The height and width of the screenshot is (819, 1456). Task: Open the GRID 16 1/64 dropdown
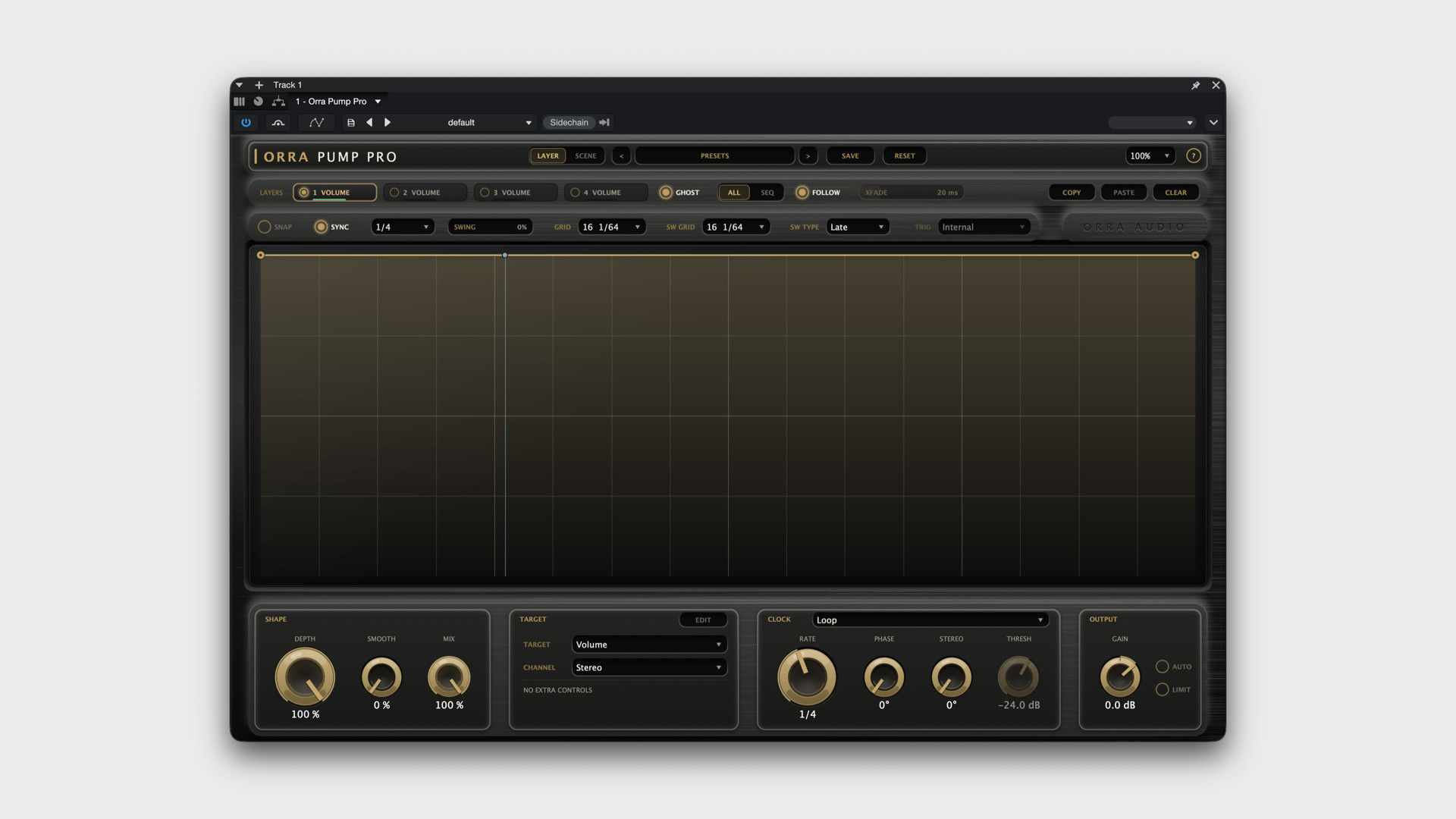coord(612,227)
